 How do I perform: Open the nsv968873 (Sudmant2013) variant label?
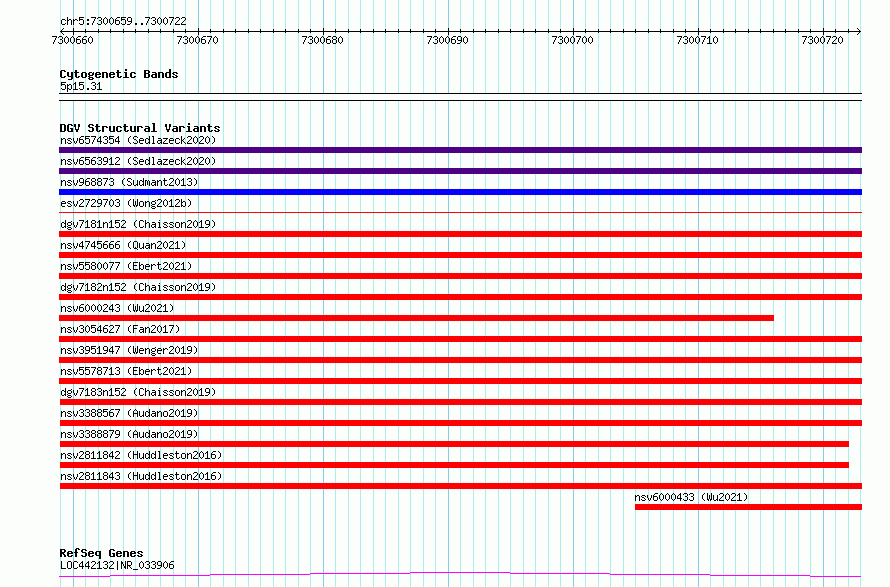129,182
